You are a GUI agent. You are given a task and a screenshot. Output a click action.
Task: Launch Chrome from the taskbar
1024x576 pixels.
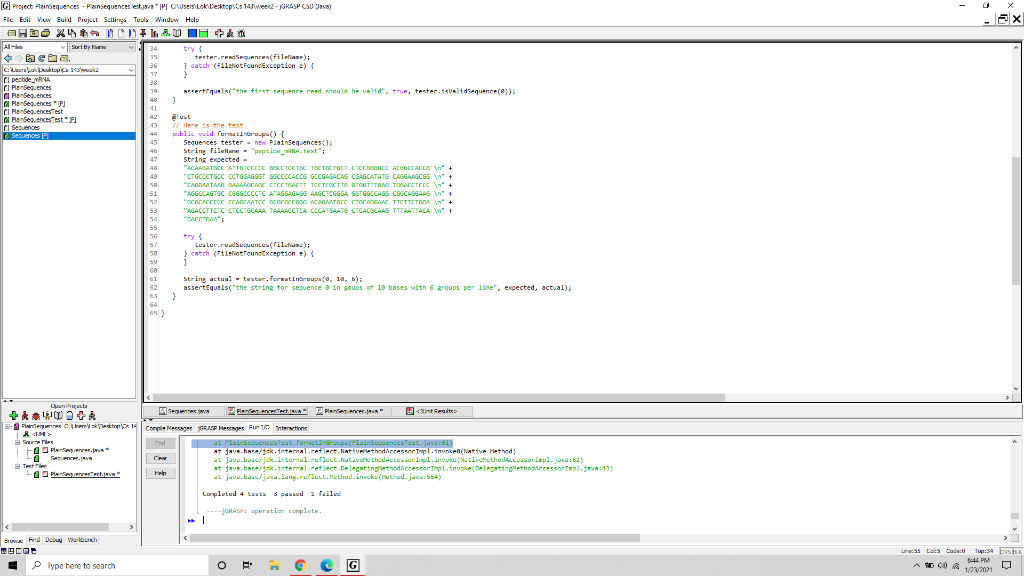click(x=300, y=565)
